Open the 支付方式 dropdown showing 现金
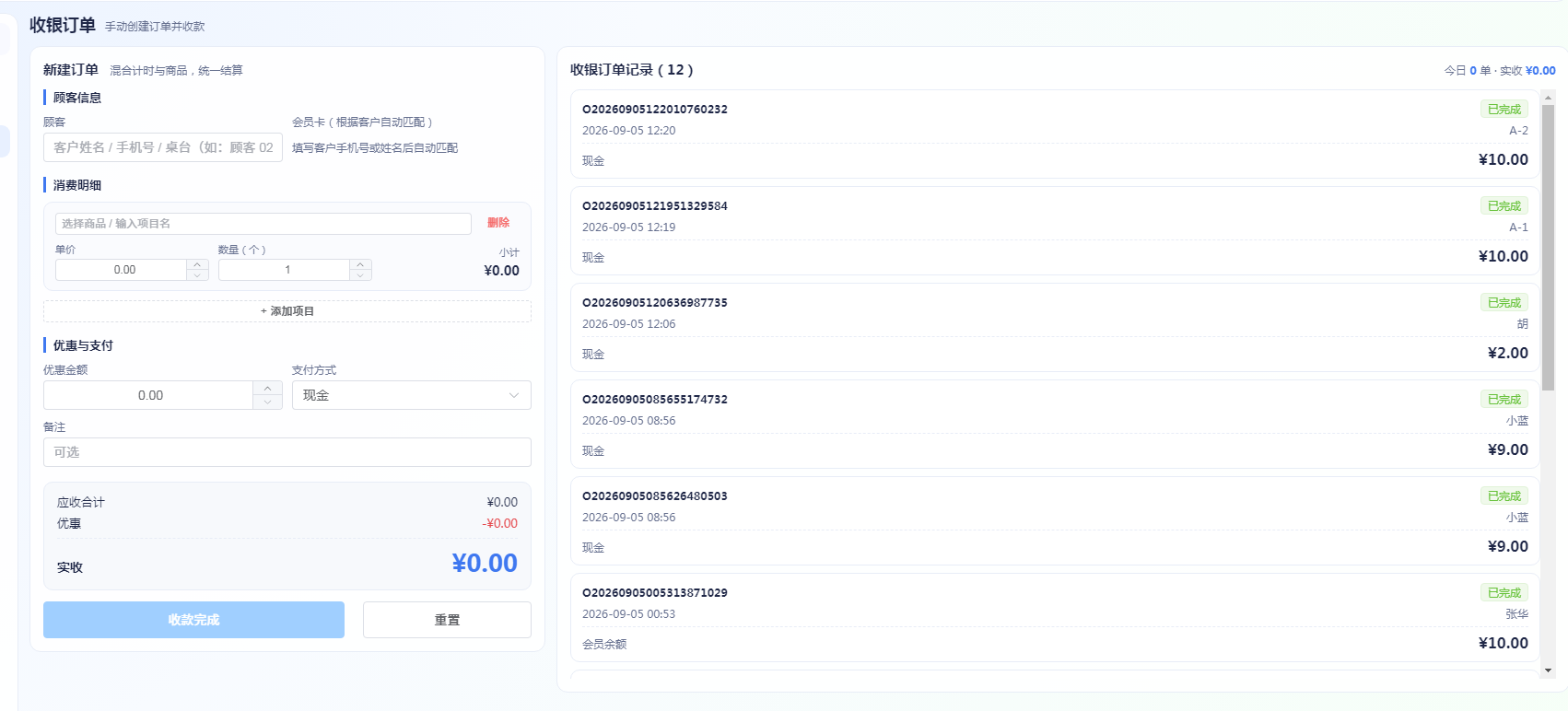 click(x=412, y=395)
